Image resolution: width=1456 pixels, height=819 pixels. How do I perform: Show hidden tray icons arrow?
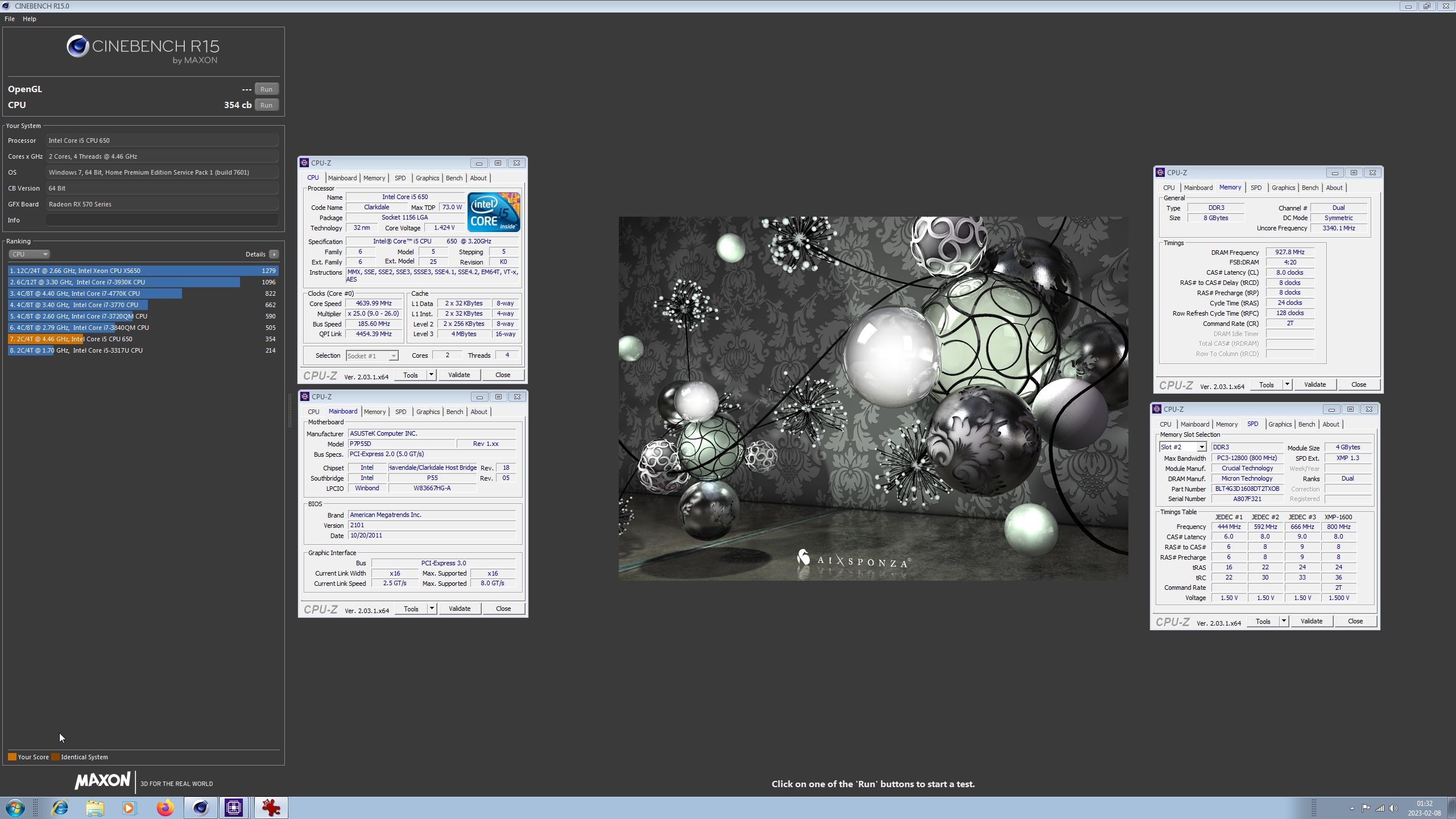tap(1351, 808)
